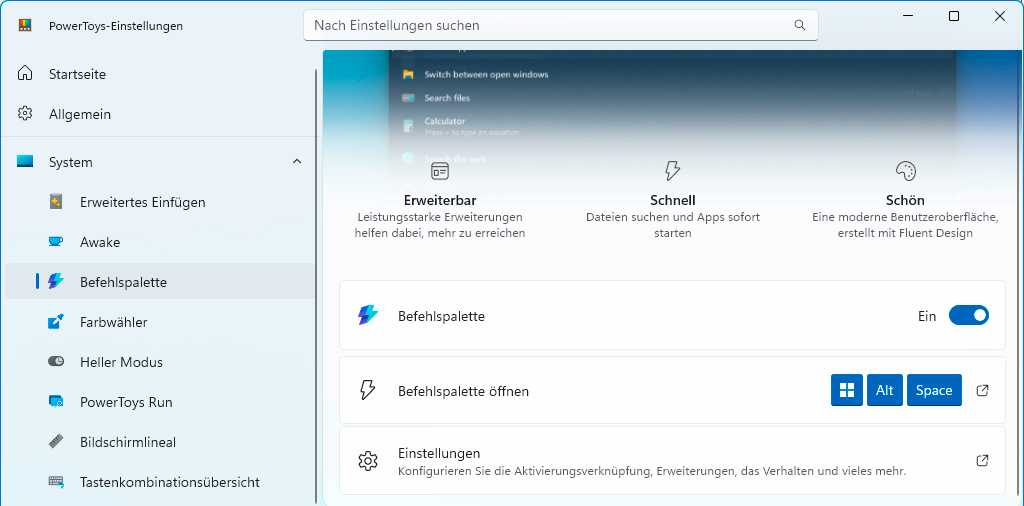
Task: Collapse the System section chevron
Action: pos(297,161)
